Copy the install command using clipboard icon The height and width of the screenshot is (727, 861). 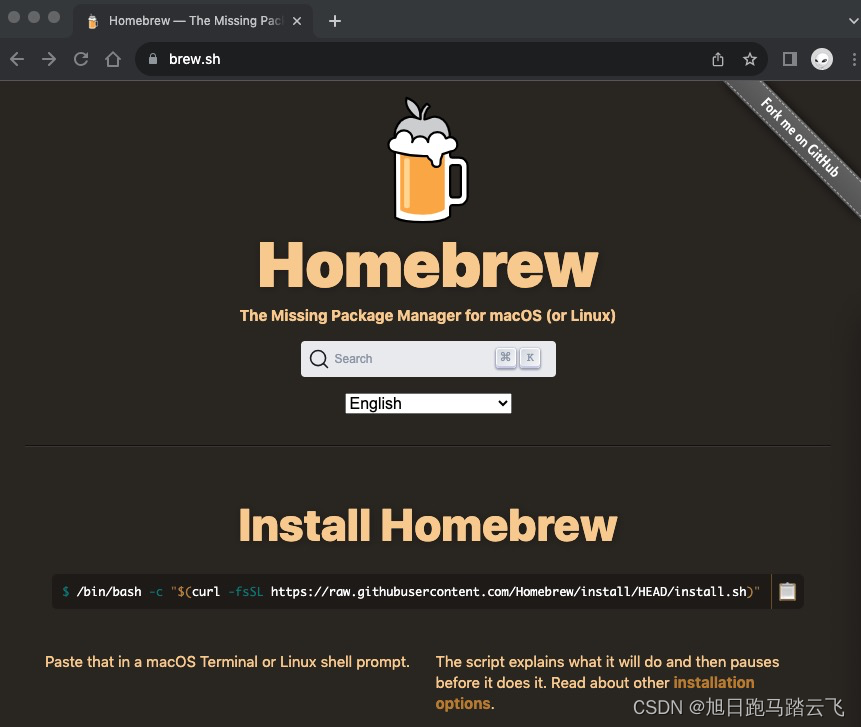pos(787,591)
